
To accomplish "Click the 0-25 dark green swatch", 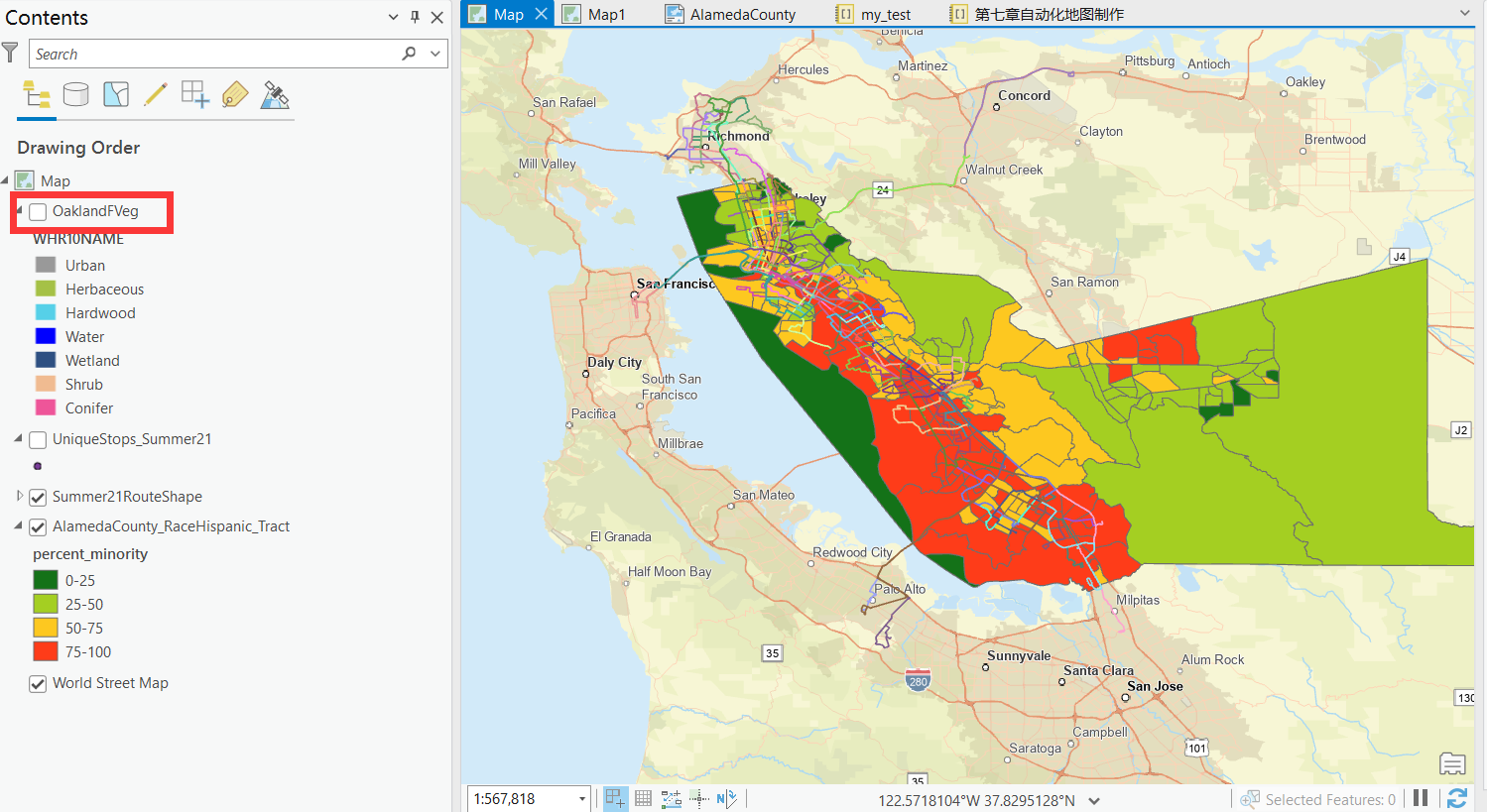I will pyautogui.click(x=46, y=580).
